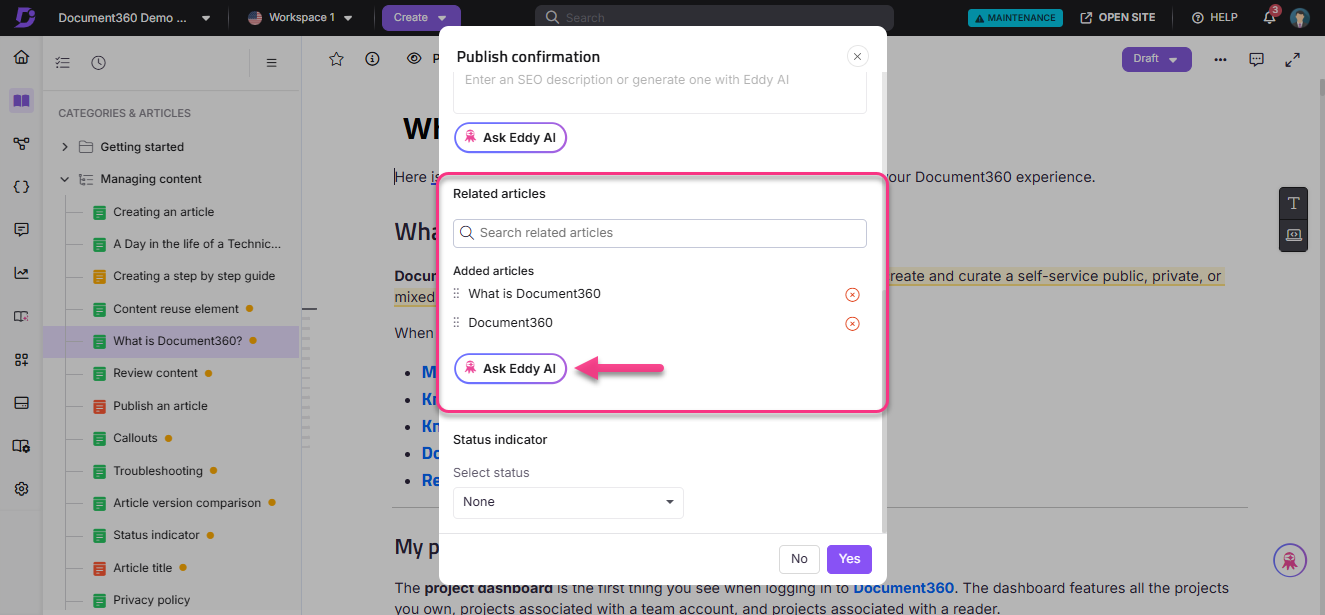Open the Eddy AI assistant bubble
This screenshot has width=1325, height=615.
coord(1289,560)
